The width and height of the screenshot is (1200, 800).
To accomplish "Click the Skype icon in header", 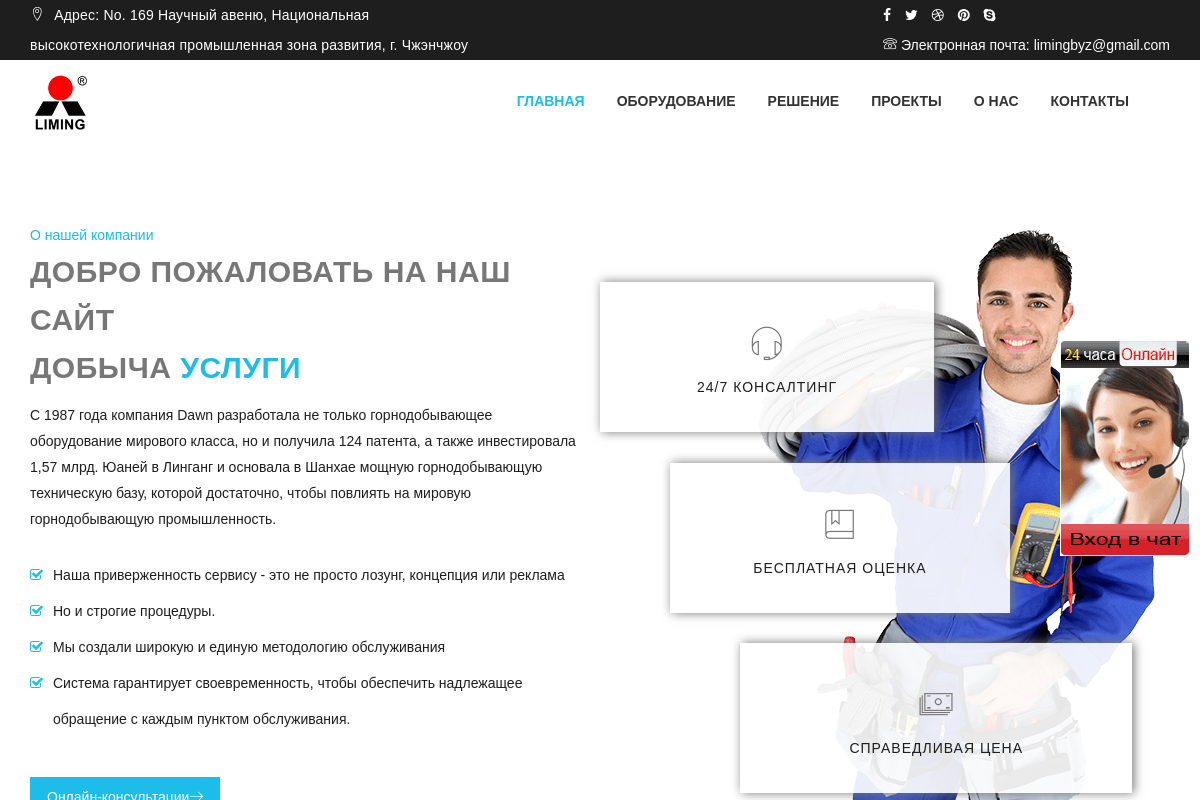I will point(989,15).
